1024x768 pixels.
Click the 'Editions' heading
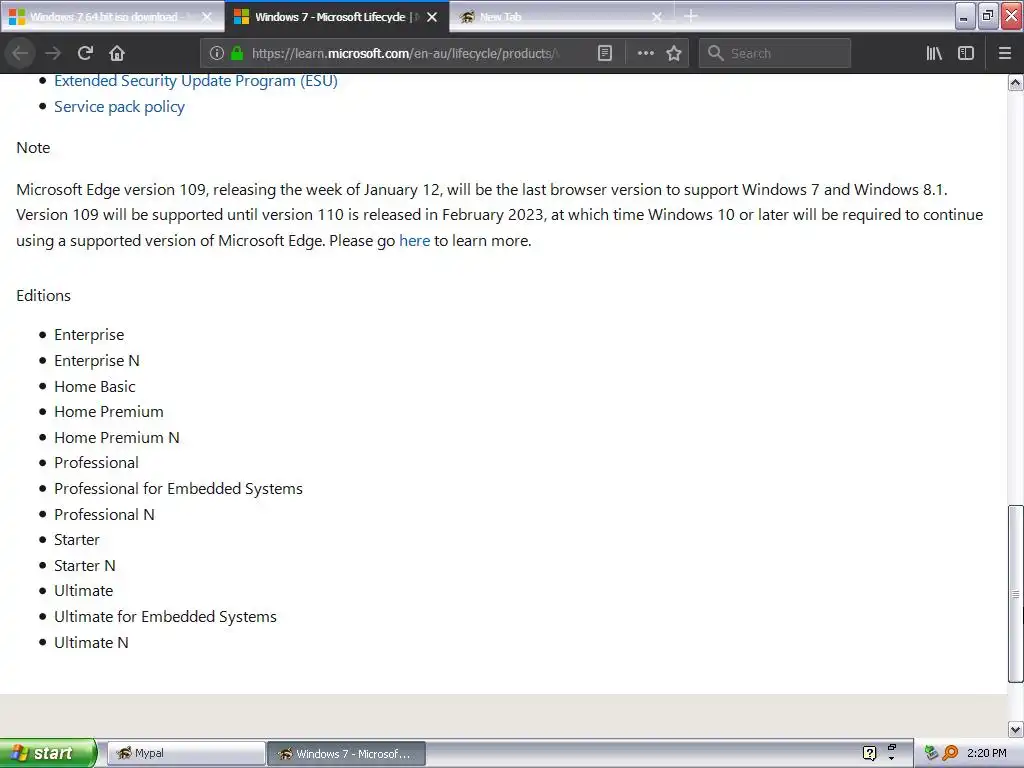coord(43,296)
